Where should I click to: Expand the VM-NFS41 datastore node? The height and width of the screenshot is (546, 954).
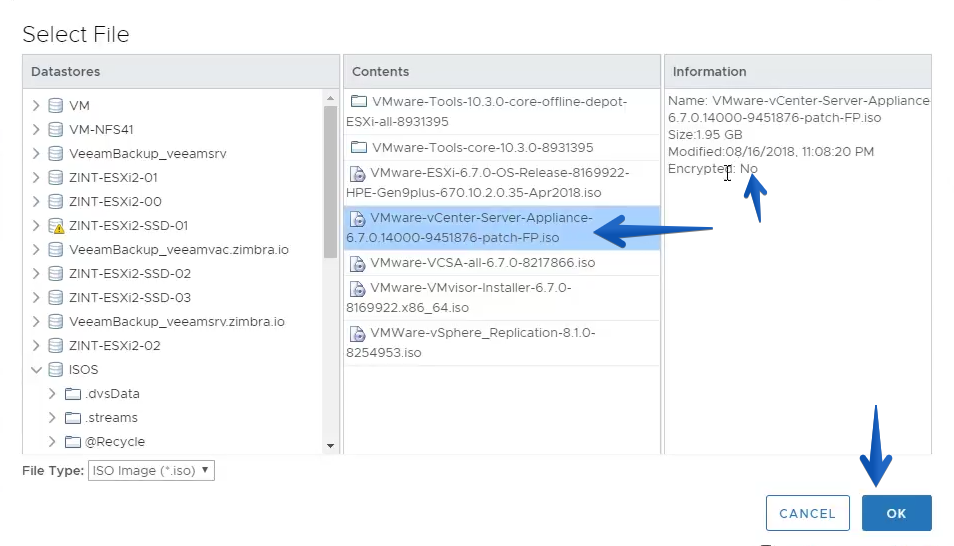[36, 130]
